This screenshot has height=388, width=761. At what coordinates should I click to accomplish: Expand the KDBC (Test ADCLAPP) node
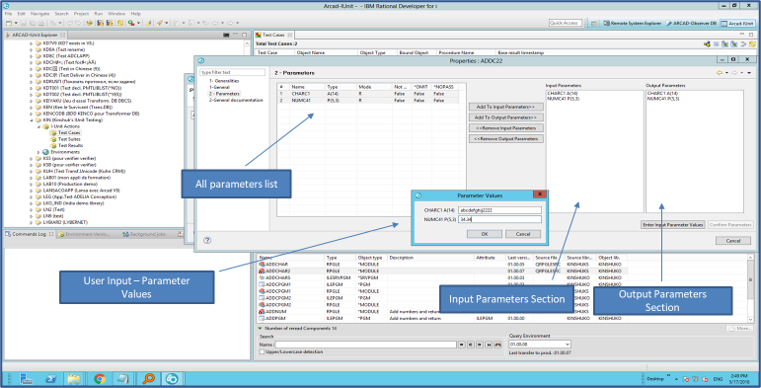[x=31, y=56]
